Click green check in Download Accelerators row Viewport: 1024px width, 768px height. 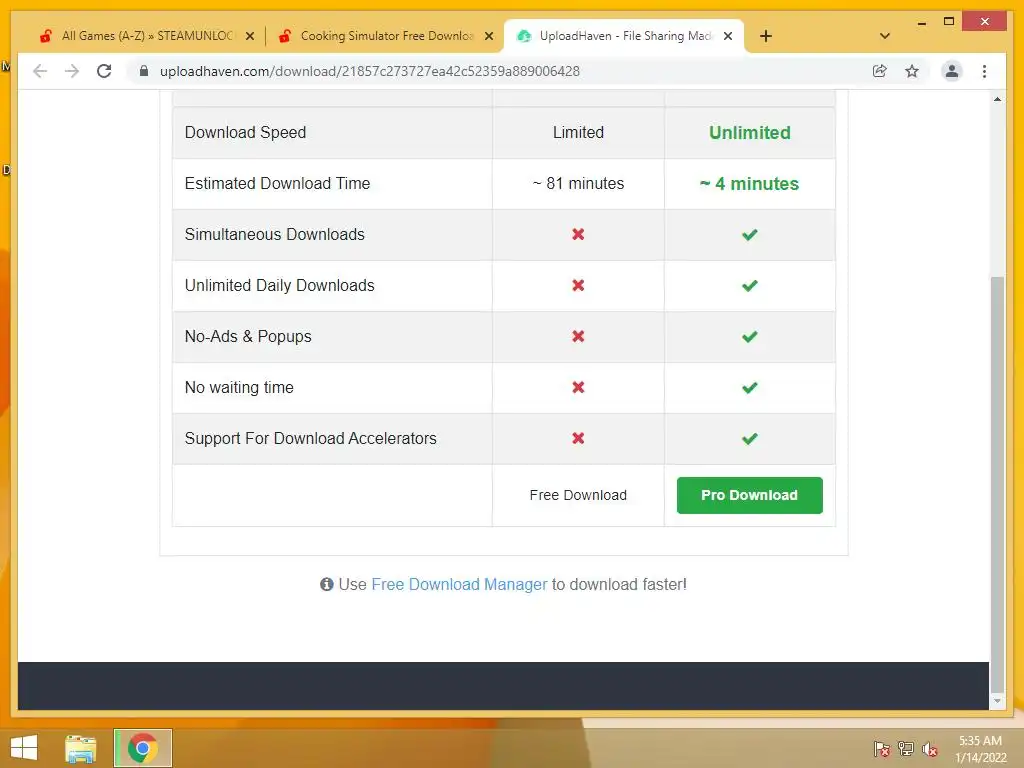tap(750, 438)
